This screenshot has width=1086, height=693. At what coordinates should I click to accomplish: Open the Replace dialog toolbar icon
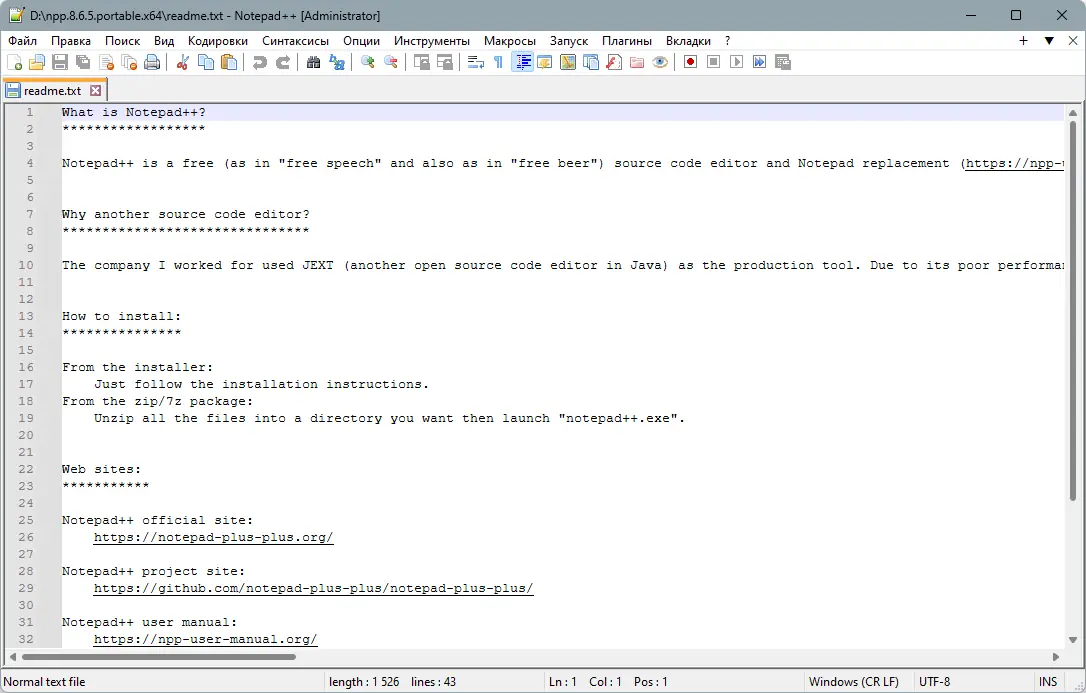tap(337, 62)
